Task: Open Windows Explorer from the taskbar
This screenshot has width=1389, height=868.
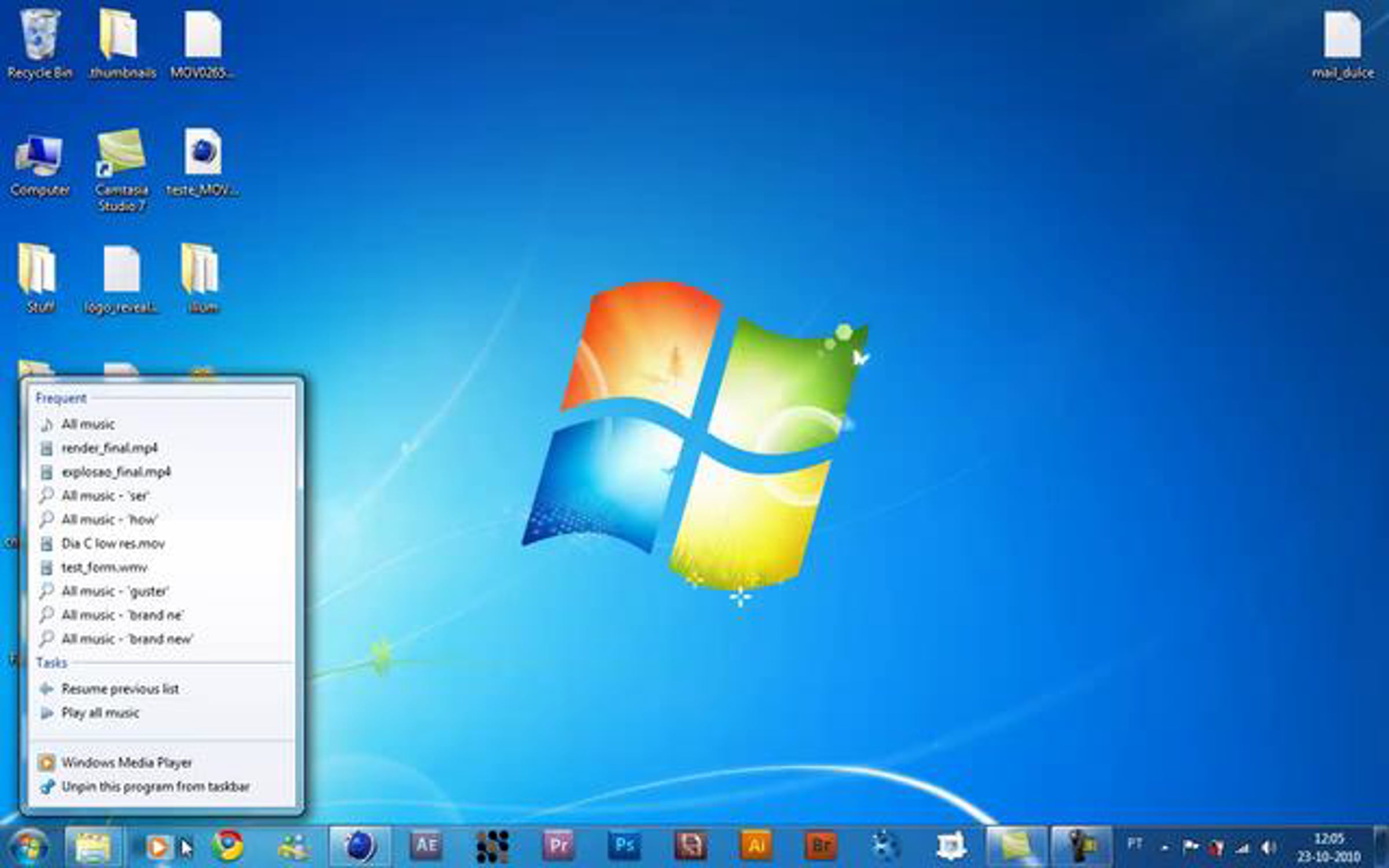Action: 93,847
